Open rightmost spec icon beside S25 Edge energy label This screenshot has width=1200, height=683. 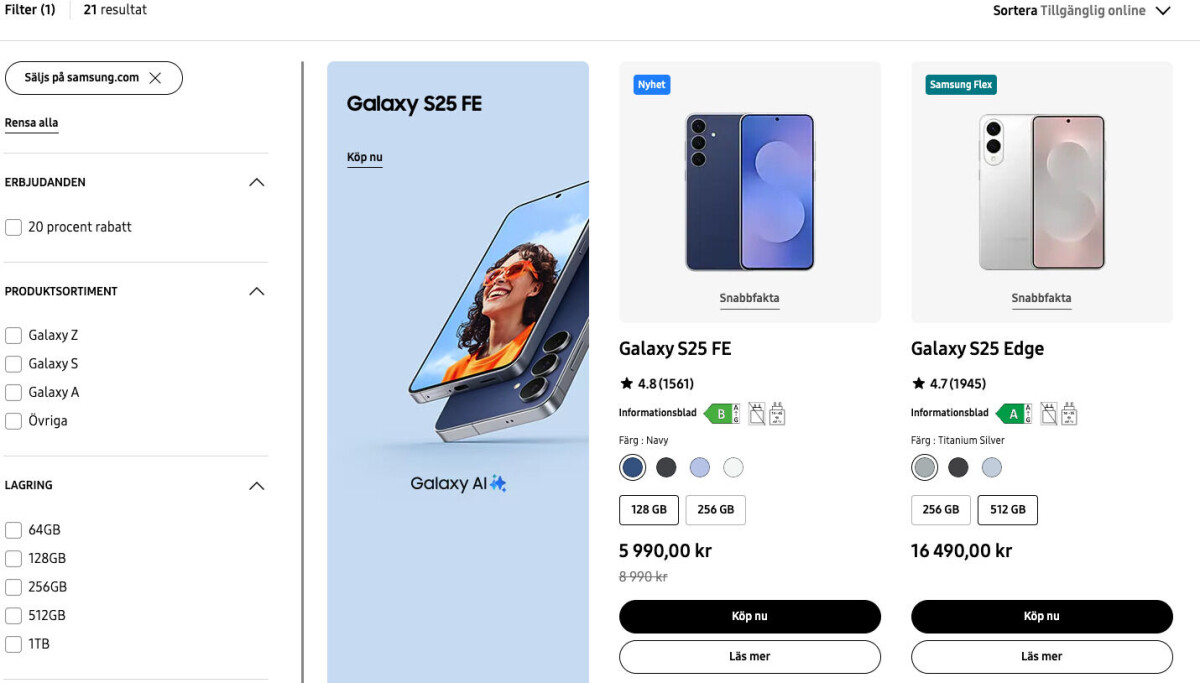(1069, 414)
